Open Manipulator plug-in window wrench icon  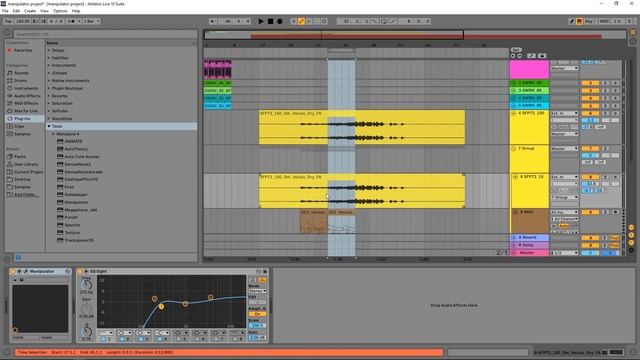pyautogui.click(x=25, y=271)
